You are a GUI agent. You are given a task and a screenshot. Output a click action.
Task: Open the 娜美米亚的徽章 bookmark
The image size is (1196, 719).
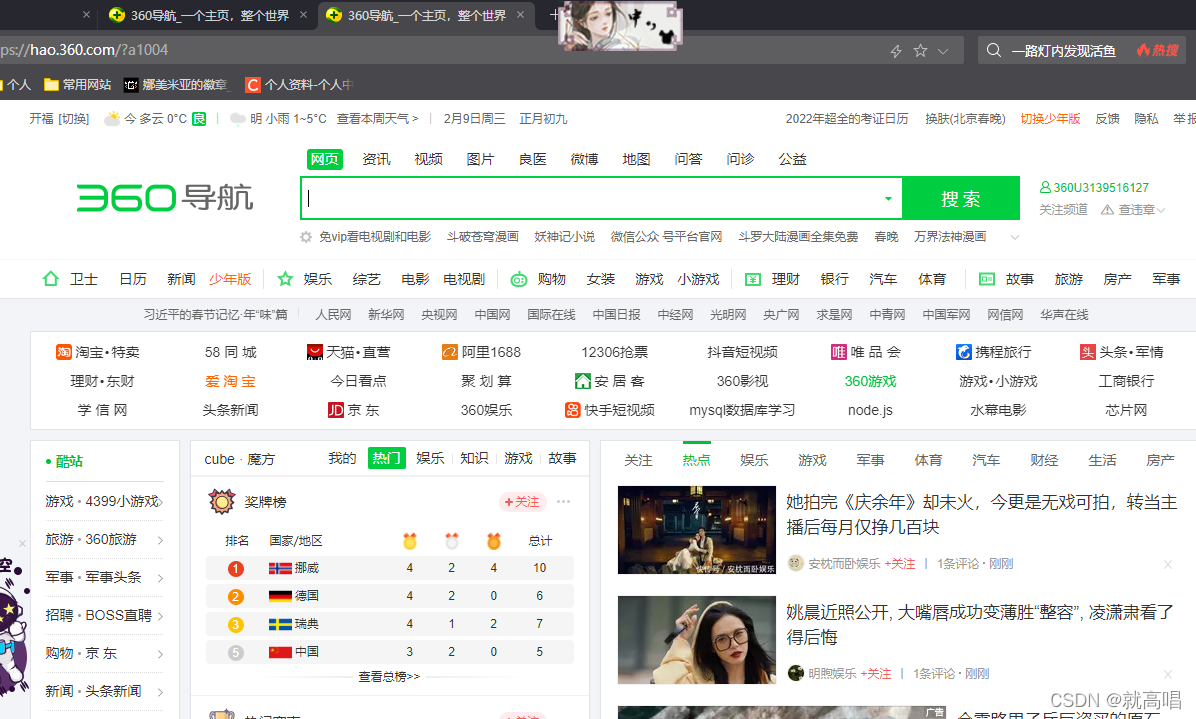coord(176,85)
